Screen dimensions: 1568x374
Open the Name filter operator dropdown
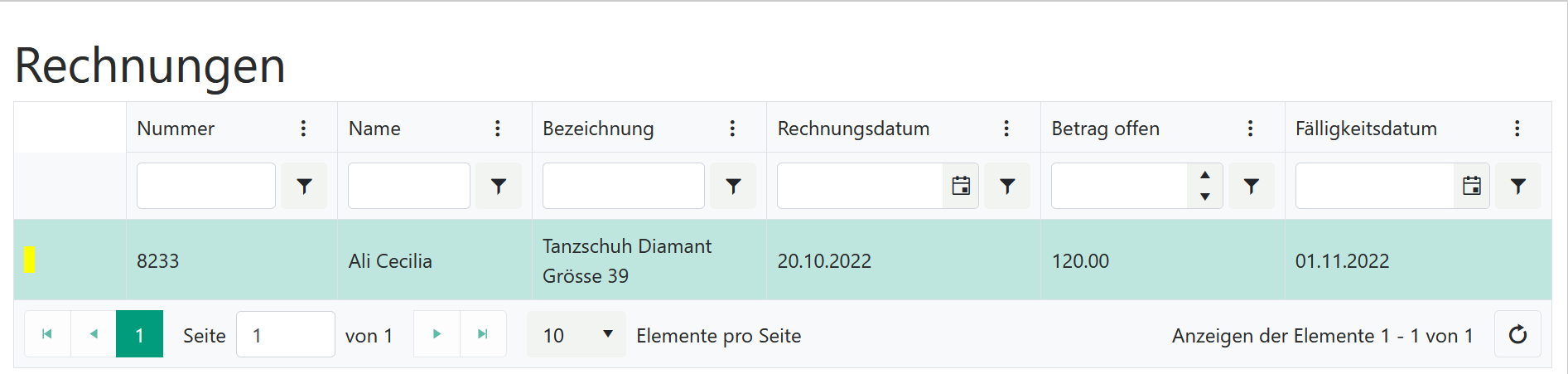(498, 186)
